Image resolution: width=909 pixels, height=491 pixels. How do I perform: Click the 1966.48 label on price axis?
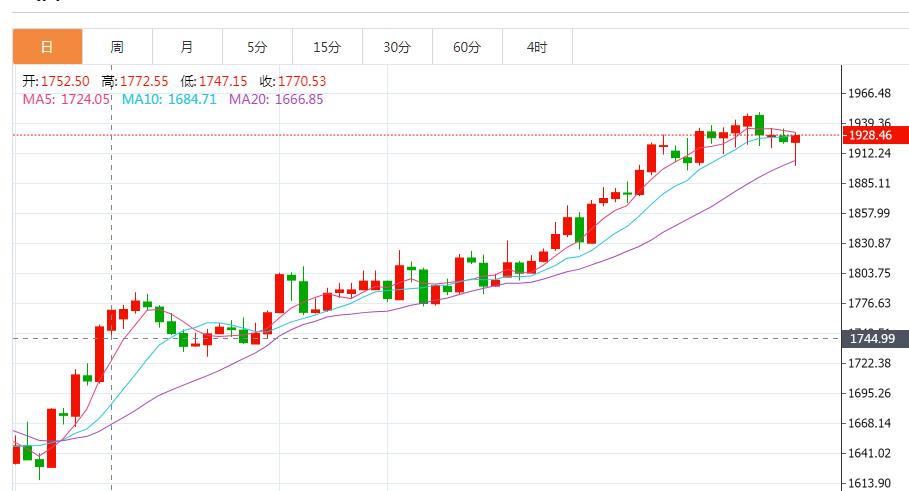point(869,93)
